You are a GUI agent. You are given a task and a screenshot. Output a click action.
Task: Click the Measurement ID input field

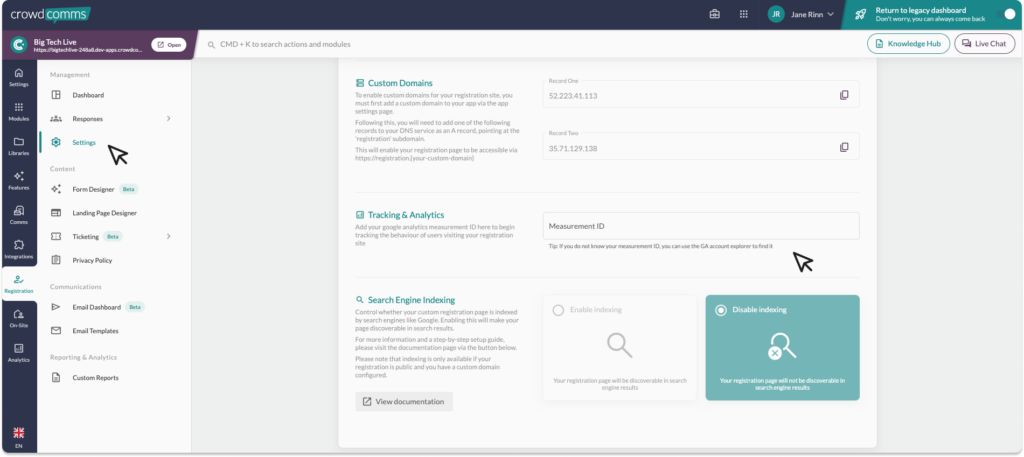point(701,226)
